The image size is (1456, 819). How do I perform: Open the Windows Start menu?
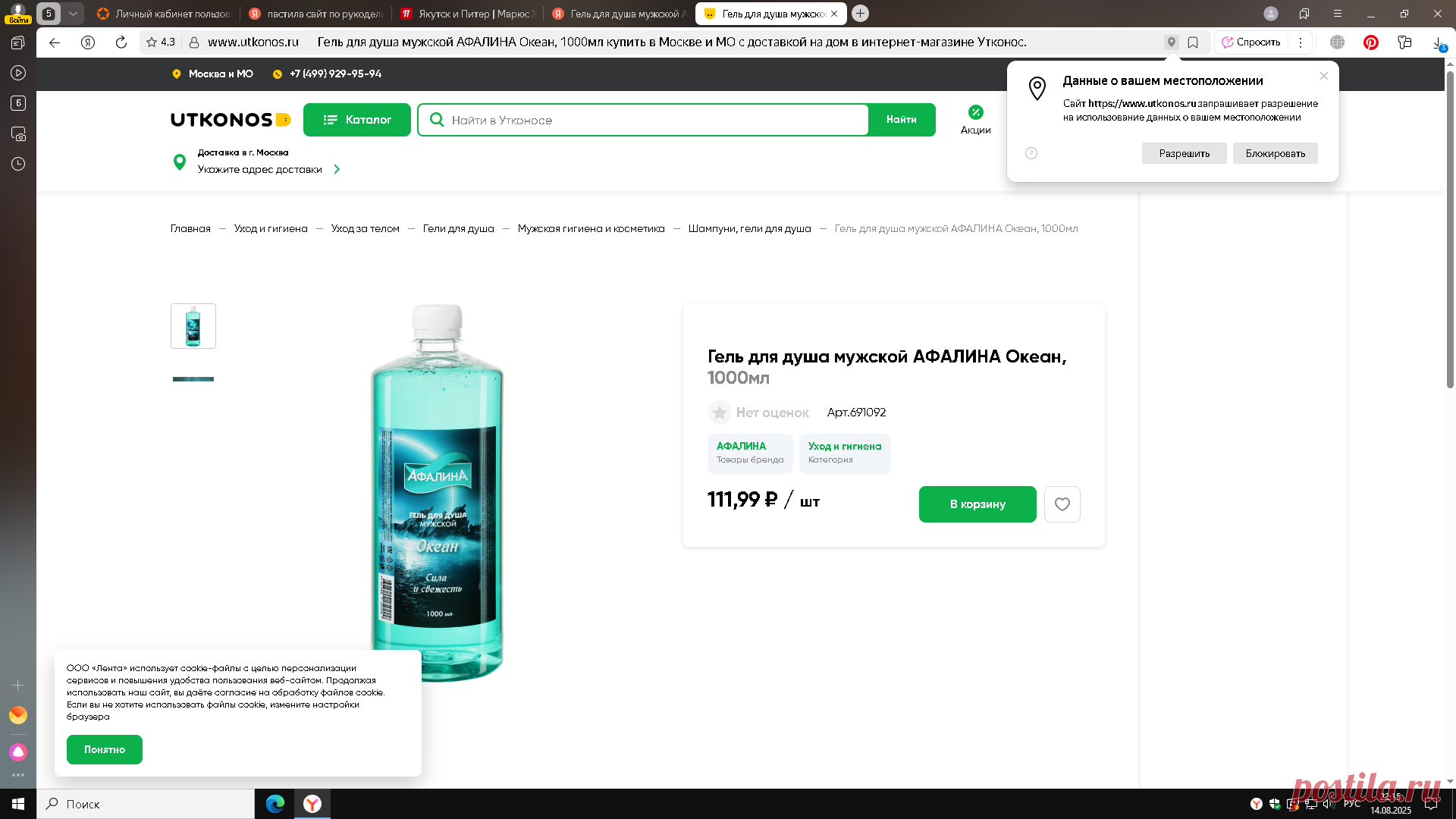click(x=18, y=804)
